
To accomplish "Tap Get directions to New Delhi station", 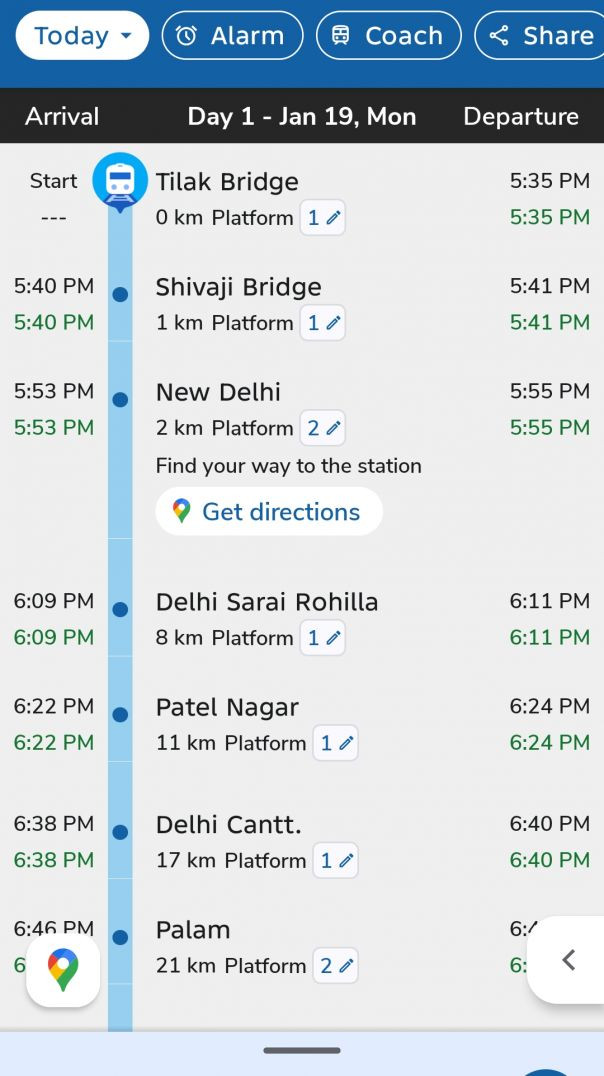I will click(x=269, y=512).
